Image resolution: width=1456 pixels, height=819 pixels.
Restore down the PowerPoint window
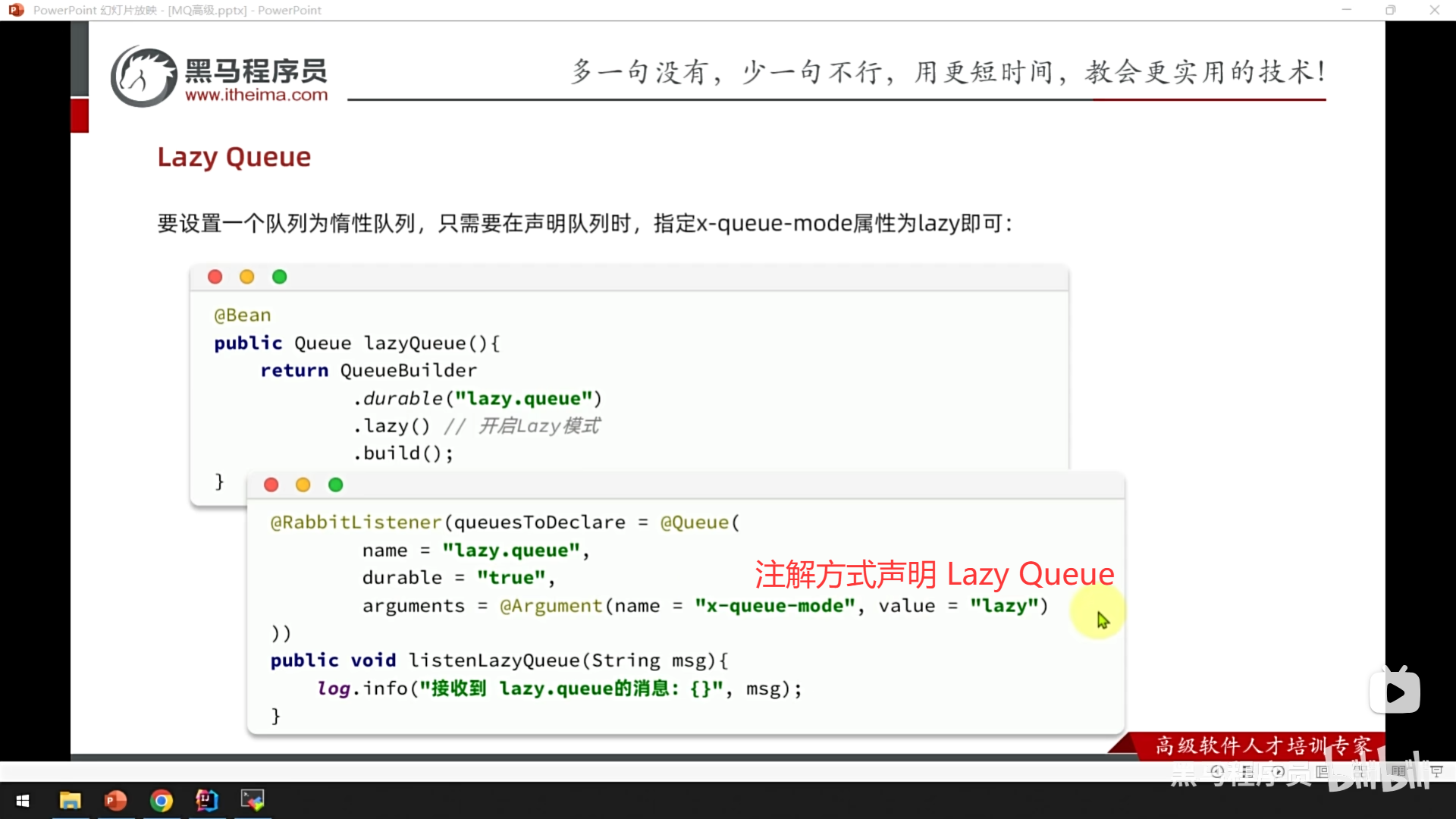coord(1390,10)
